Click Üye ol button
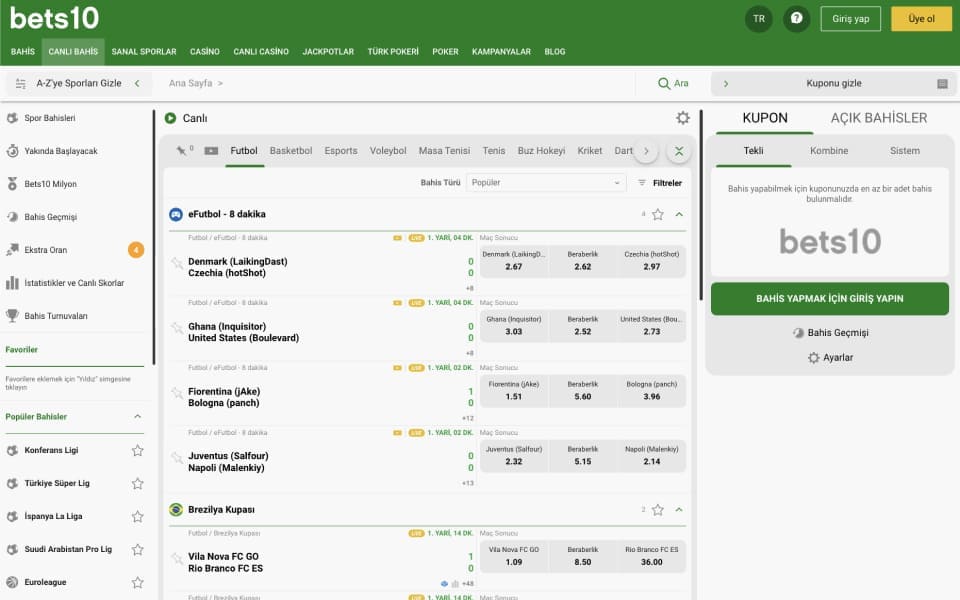The width and height of the screenshot is (960, 600). click(x=921, y=18)
